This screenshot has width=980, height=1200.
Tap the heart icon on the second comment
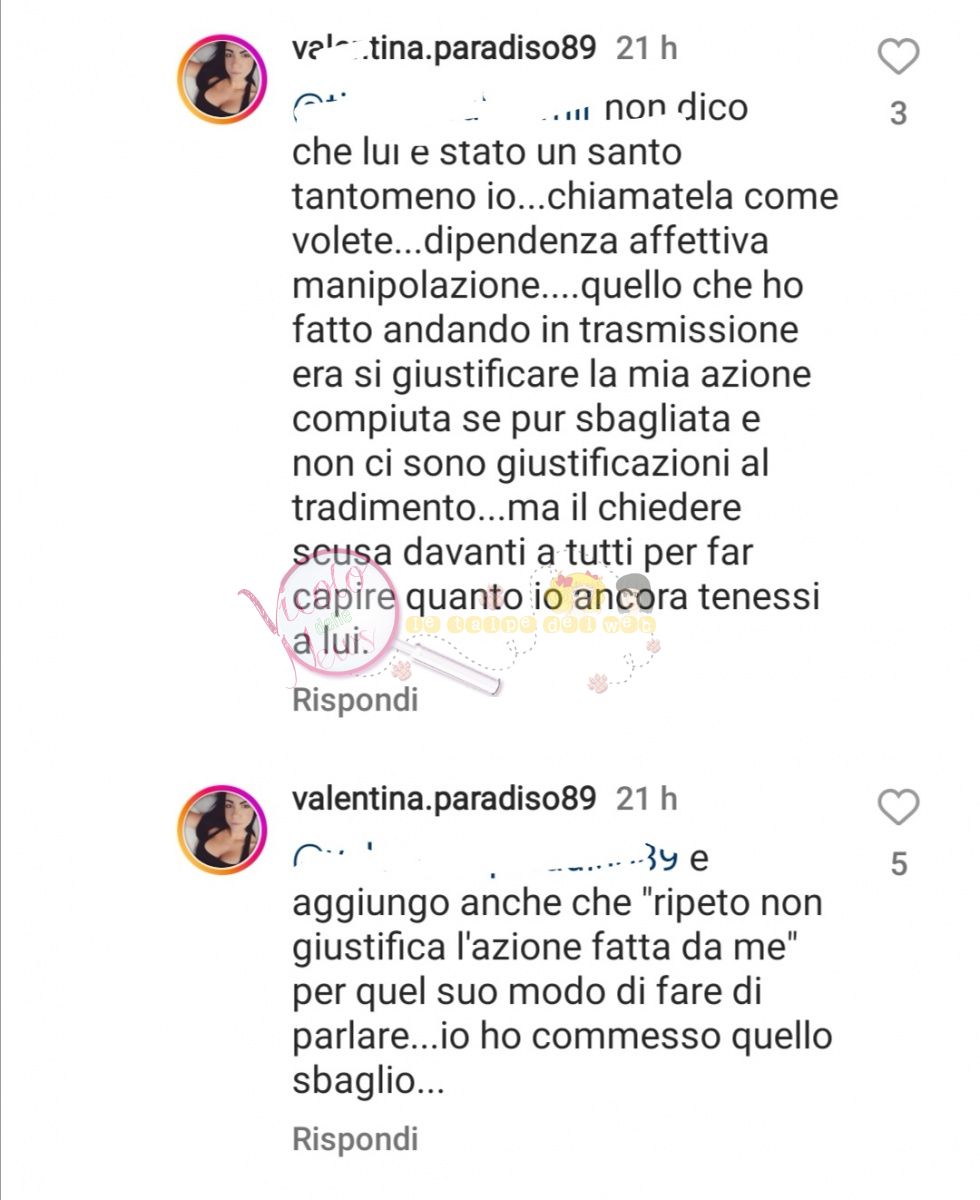[x=897, y=806]
